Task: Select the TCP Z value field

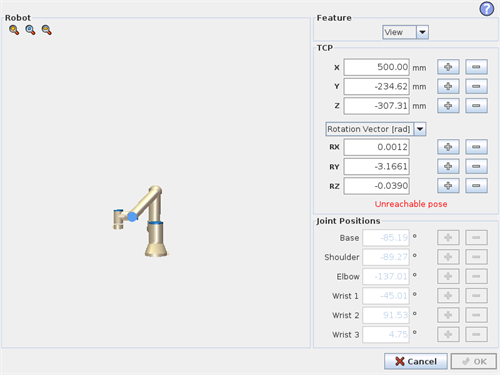Action: tap(377, 106)
